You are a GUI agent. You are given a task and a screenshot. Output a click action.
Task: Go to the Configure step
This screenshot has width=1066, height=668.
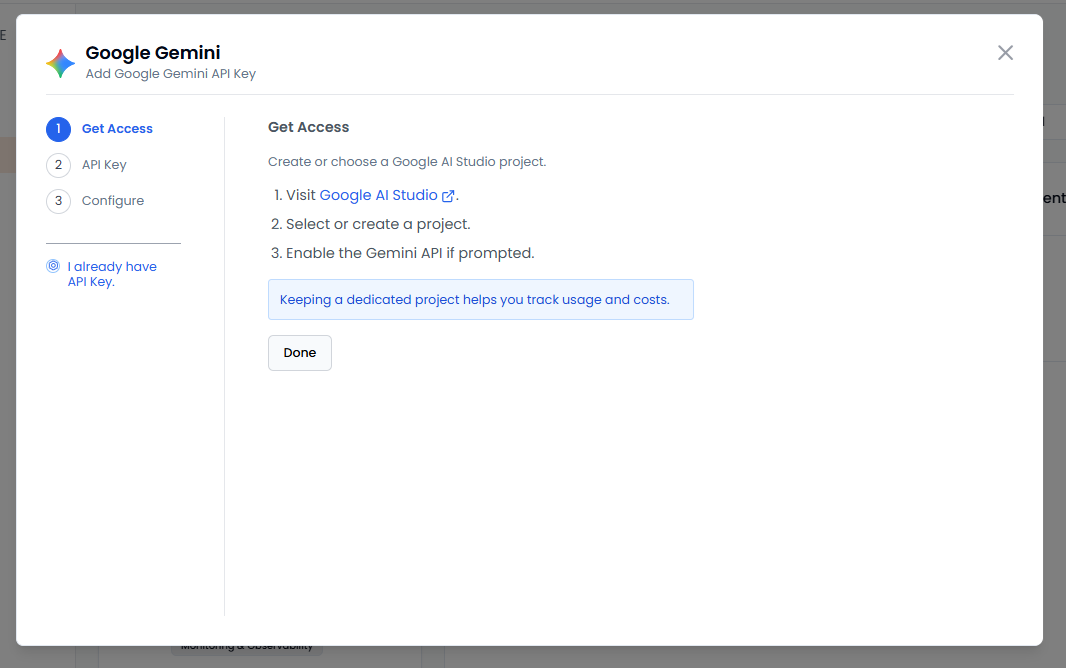click(113, 201)
